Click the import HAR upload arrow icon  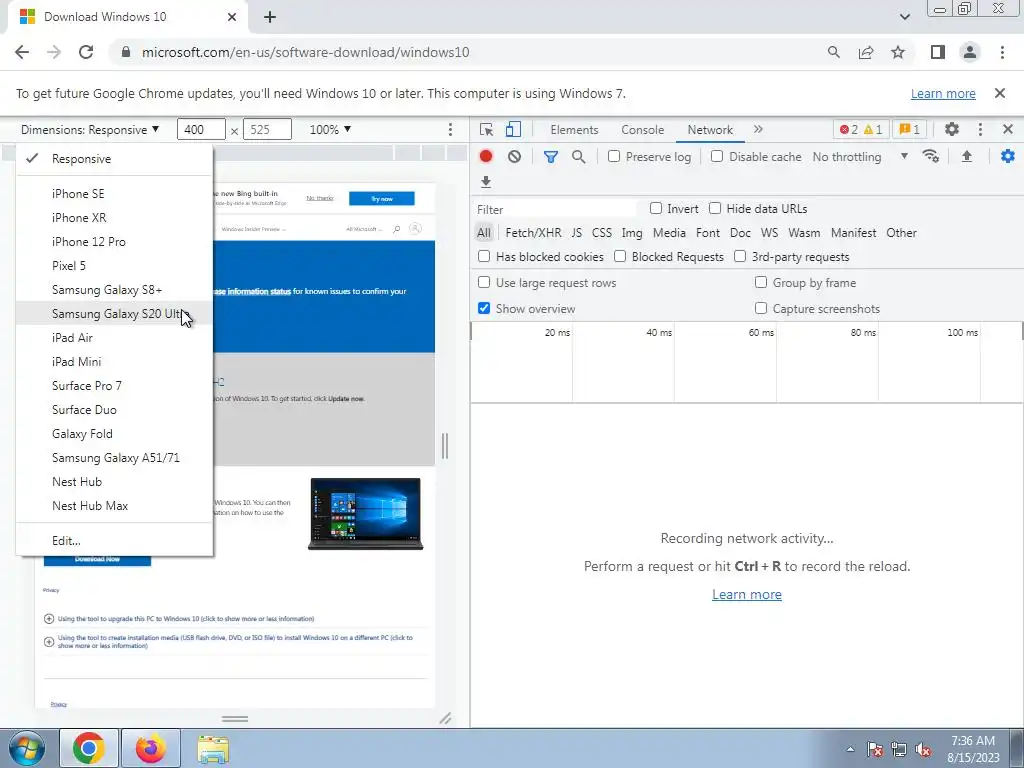point(967,157)
